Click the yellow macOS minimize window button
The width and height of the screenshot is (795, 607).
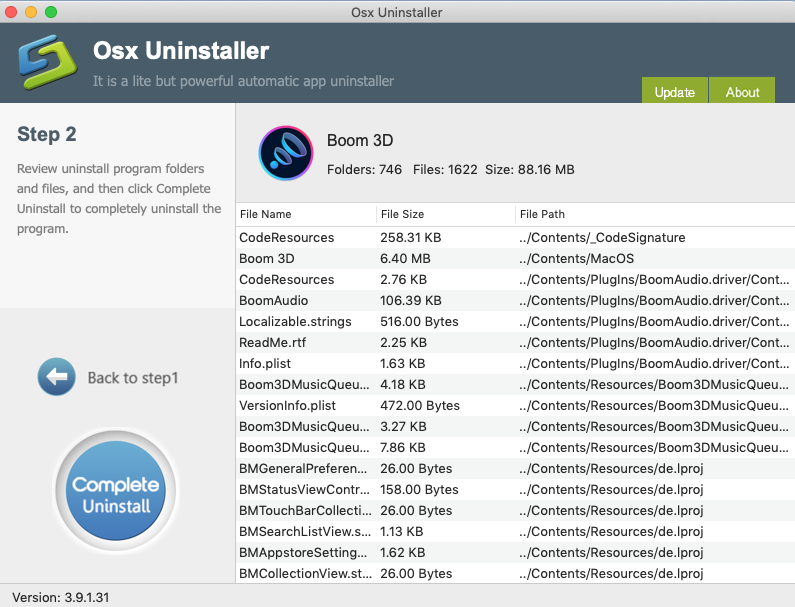[x=31, y=12]
